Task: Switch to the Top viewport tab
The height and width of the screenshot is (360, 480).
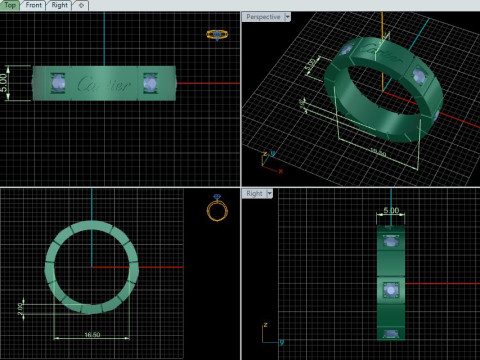Action: click(x=10, y=5)
